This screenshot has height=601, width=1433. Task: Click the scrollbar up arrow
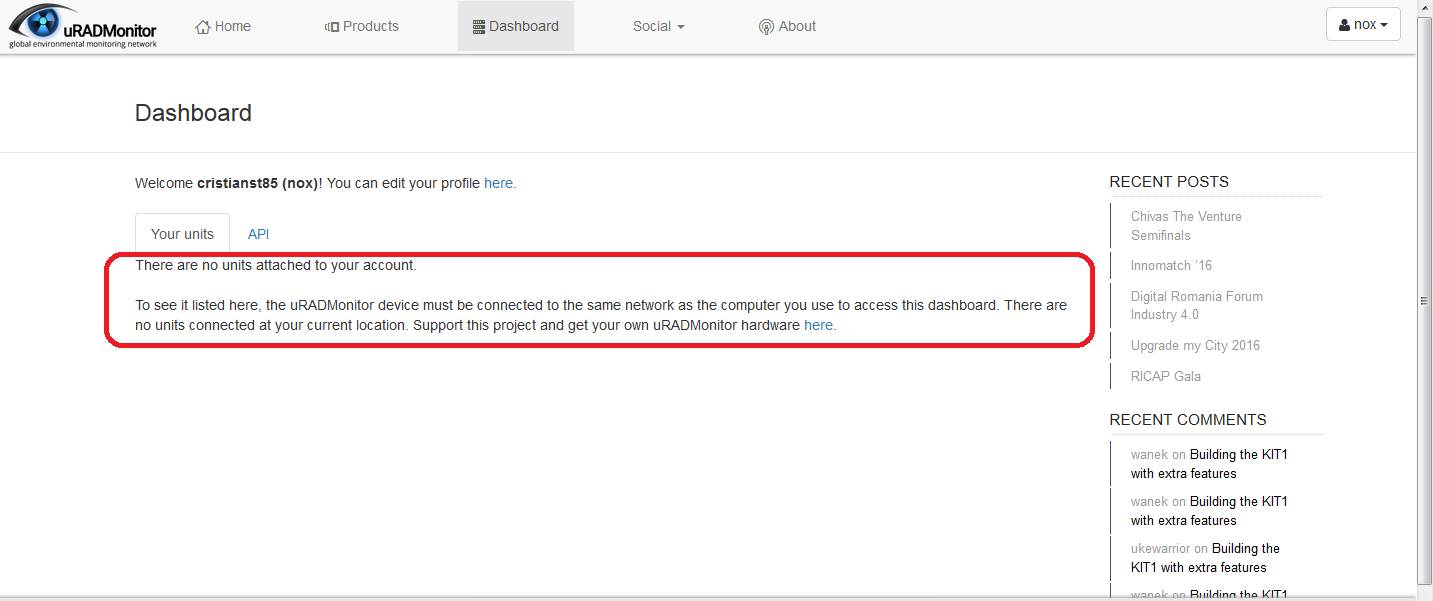click(x=1425, y=6)
